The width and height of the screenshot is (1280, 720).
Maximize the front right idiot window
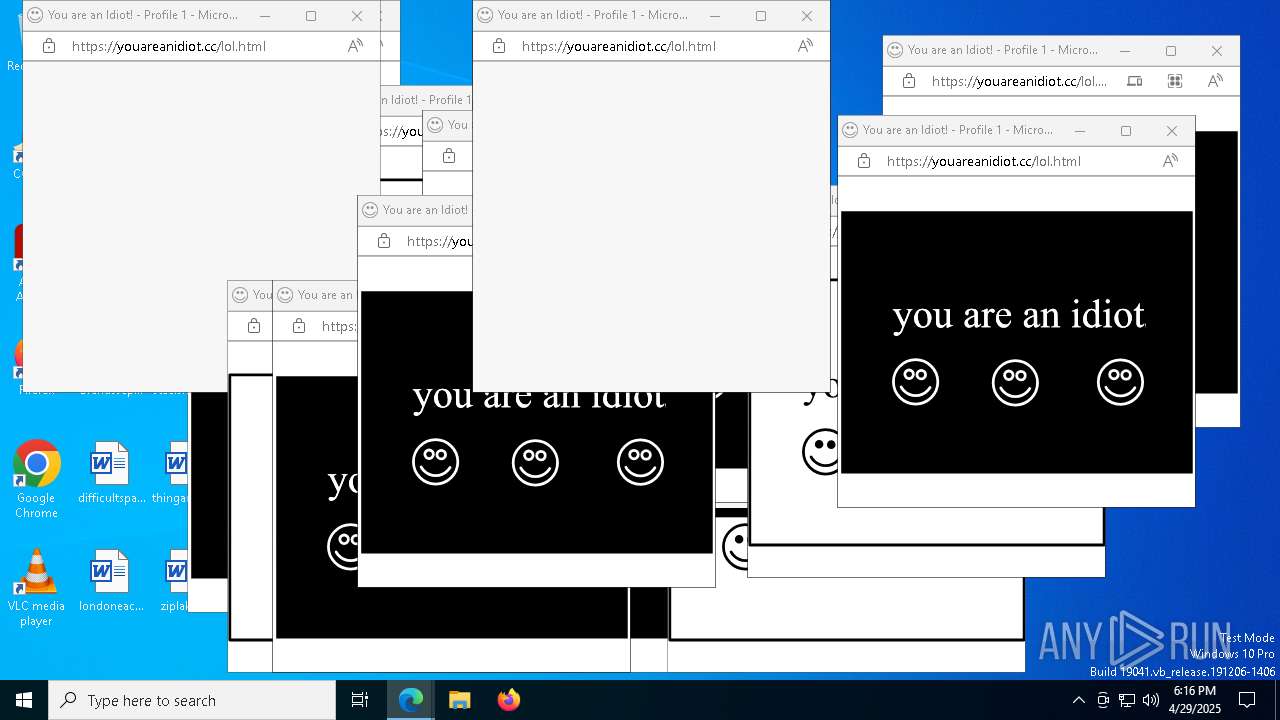click(x=1126, y=130)
